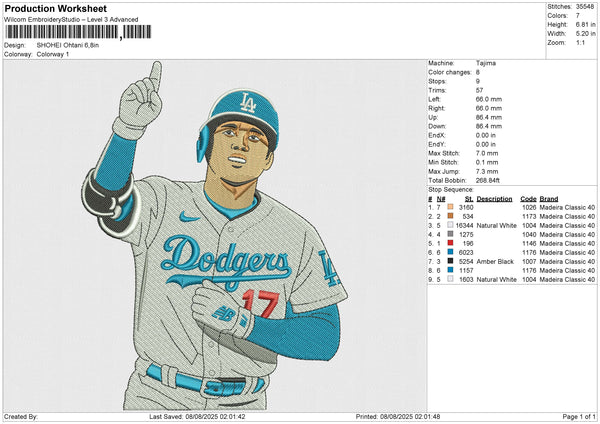Click the gray swatch for thread 1275
600x424 pixels.
pyautogui.click(x=449, y=234)
